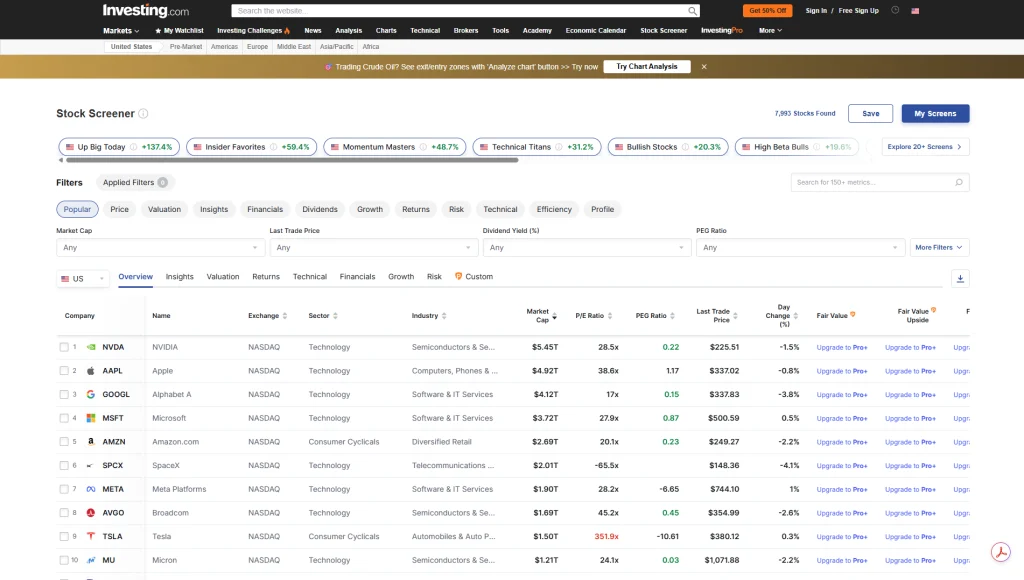Check the box for GOOGL row
1024x580 pixels.
pyautogui.click(x=64, y=395)
